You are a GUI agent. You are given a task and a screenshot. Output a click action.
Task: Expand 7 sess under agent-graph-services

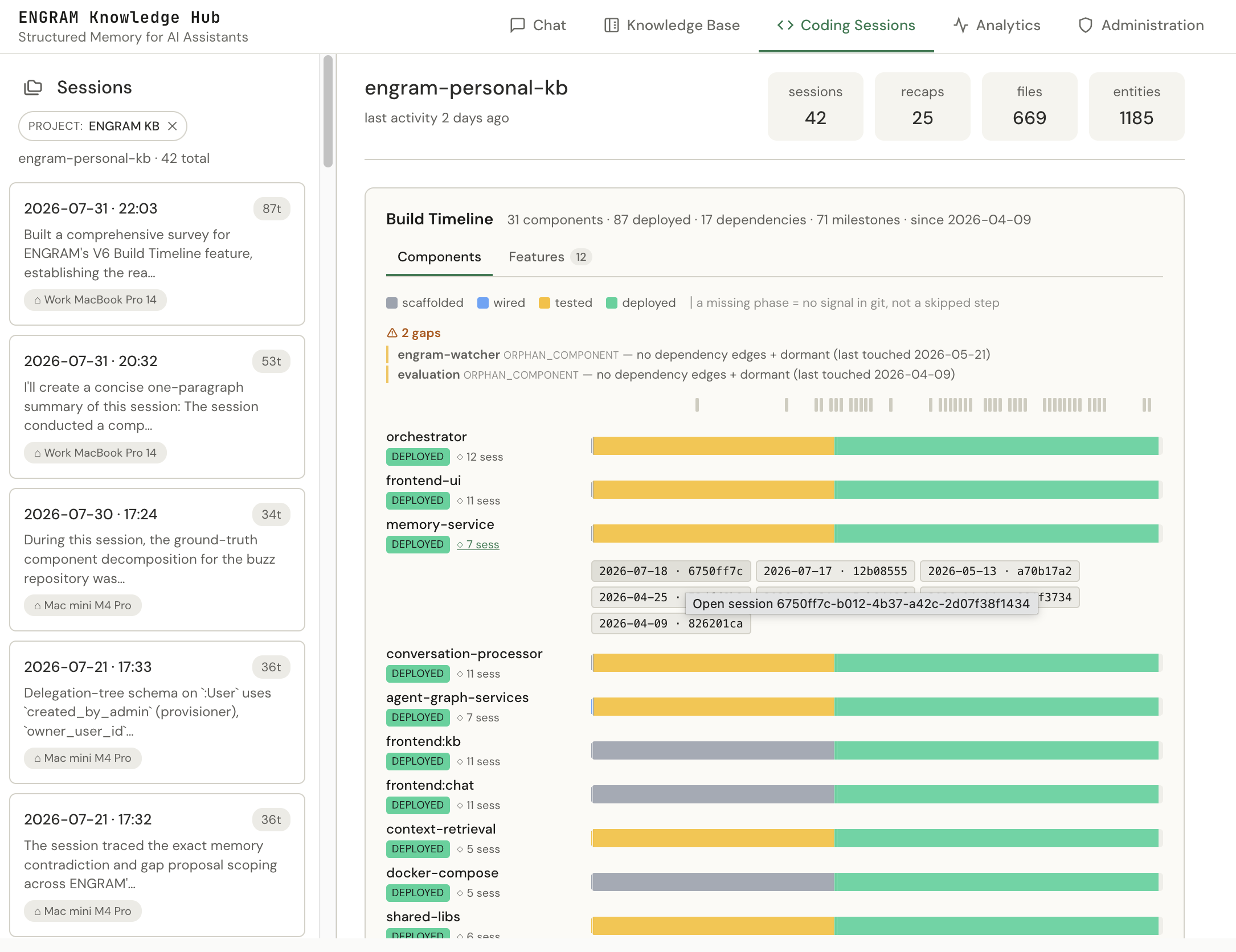[x=478, y=718]
